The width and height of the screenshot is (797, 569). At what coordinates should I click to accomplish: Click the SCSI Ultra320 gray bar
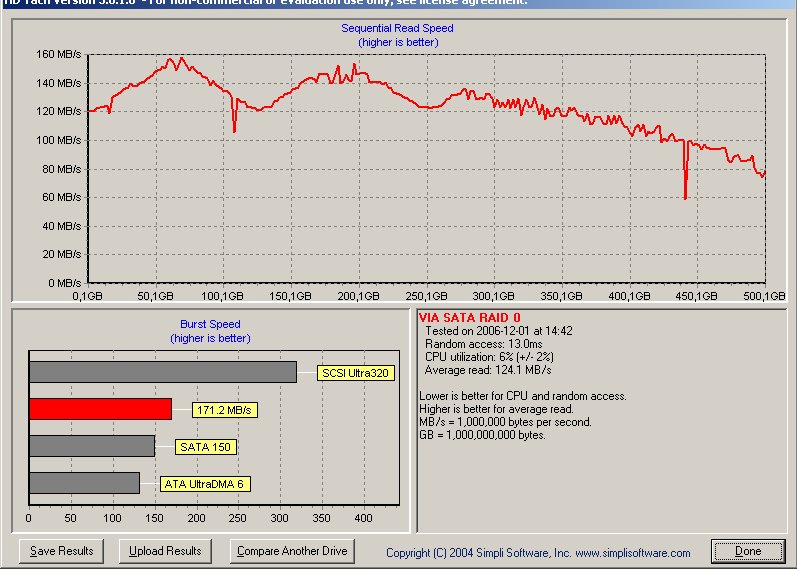point(163,372)
